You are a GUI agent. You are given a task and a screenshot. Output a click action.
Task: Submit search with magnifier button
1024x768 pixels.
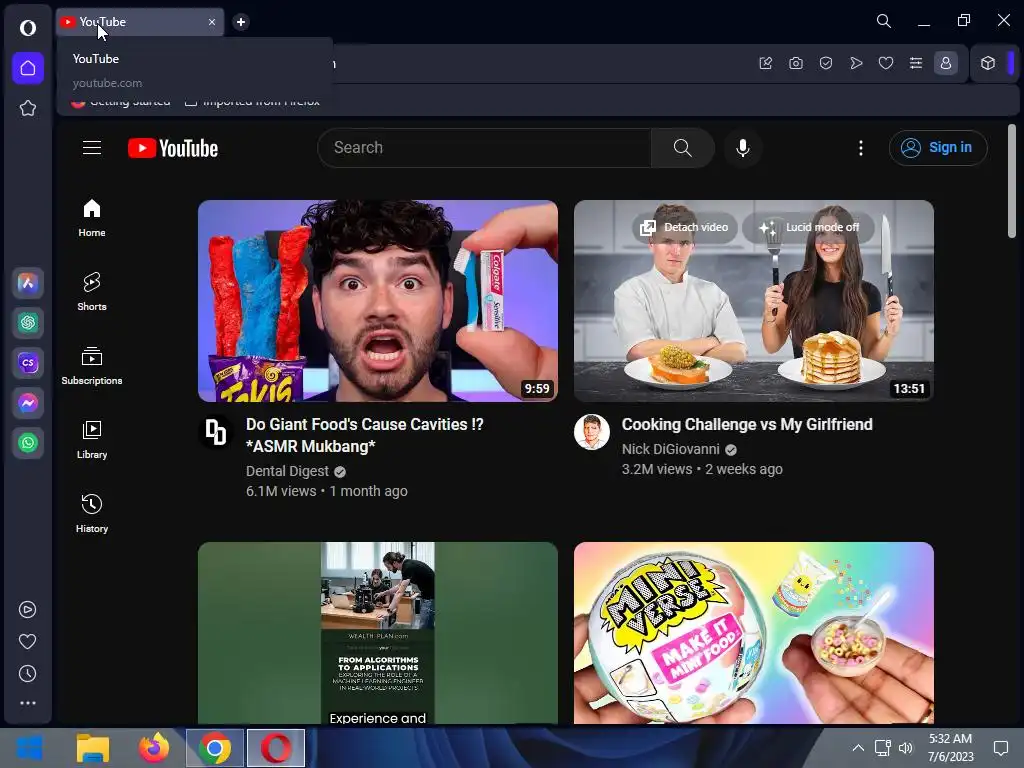[x=682, y=148]
